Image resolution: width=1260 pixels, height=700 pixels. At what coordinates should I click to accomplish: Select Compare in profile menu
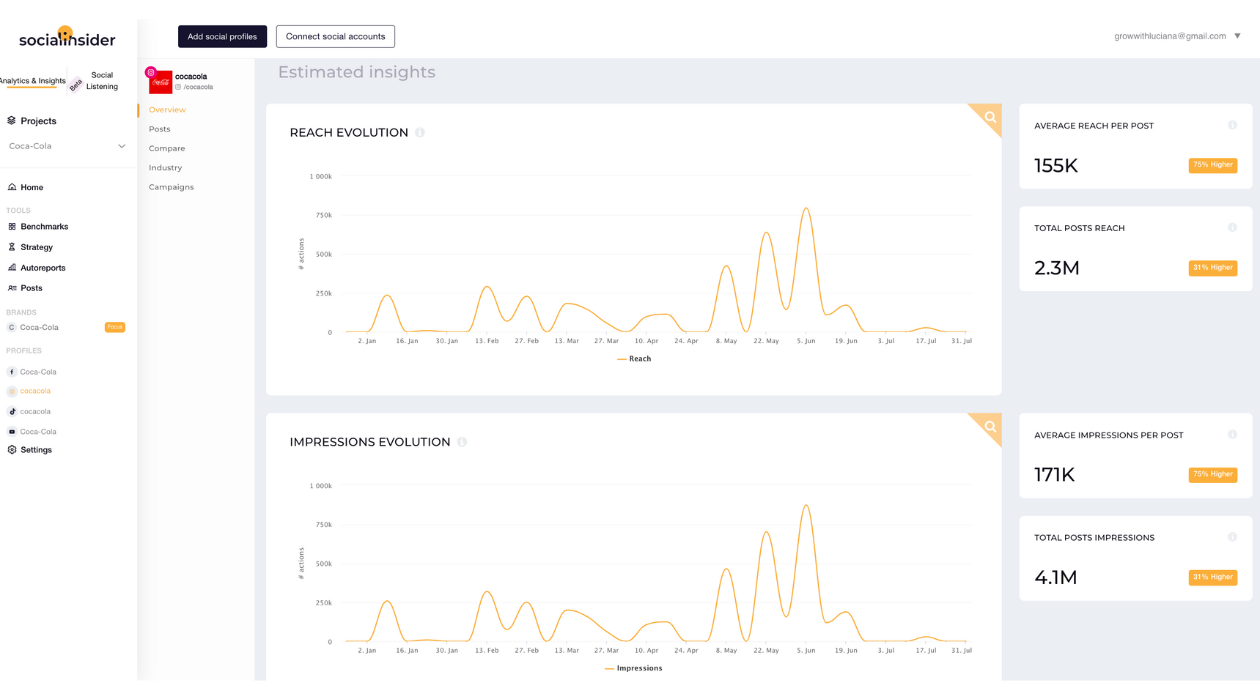(167, 148)
